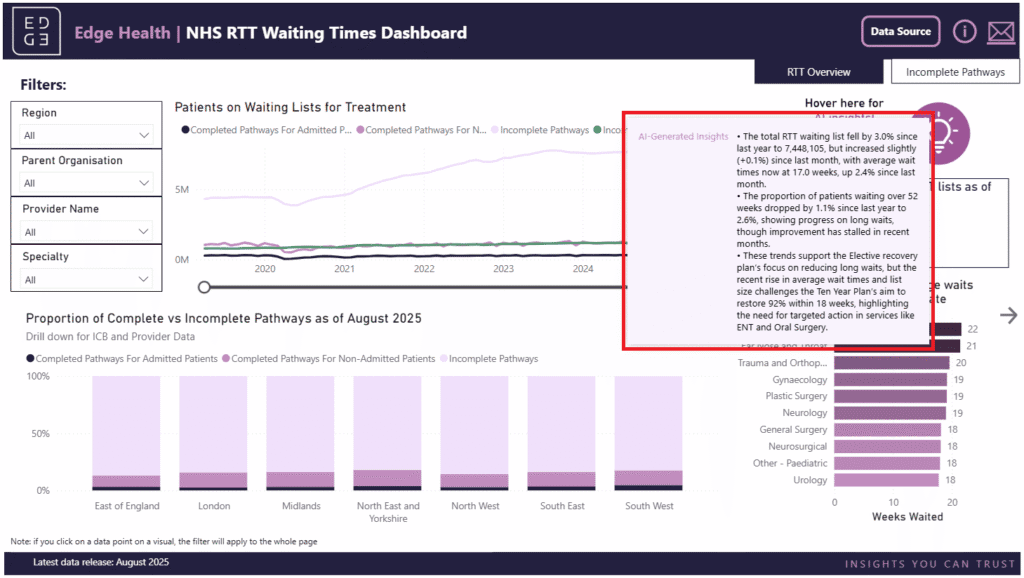The height and width of the screenshot is (578, 1024).
Task: Click the Data Source button
Action: [x=900, y=32]
